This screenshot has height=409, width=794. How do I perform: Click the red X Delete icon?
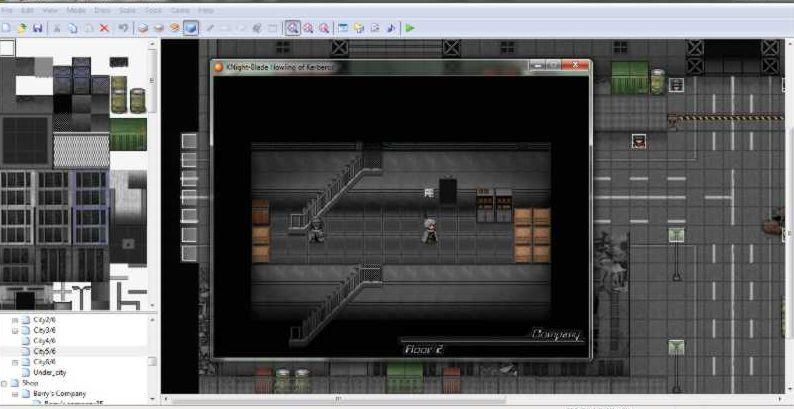(x=104, y=28)
